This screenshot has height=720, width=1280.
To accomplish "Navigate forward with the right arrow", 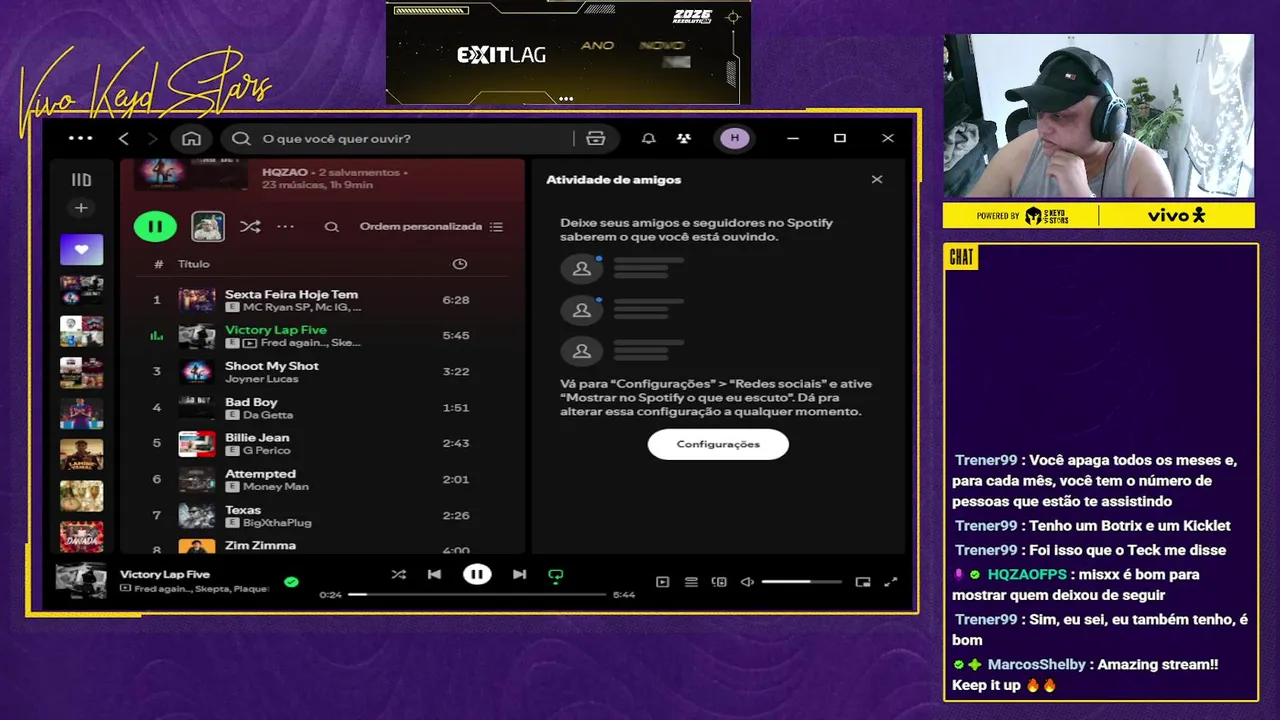I will 153,139.
